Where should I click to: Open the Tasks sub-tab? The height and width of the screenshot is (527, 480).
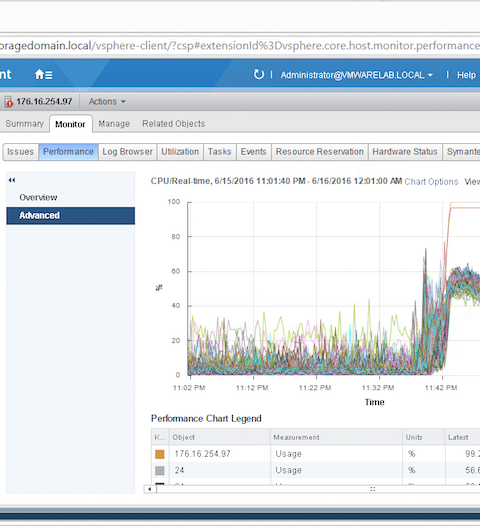tap(219, 152)
